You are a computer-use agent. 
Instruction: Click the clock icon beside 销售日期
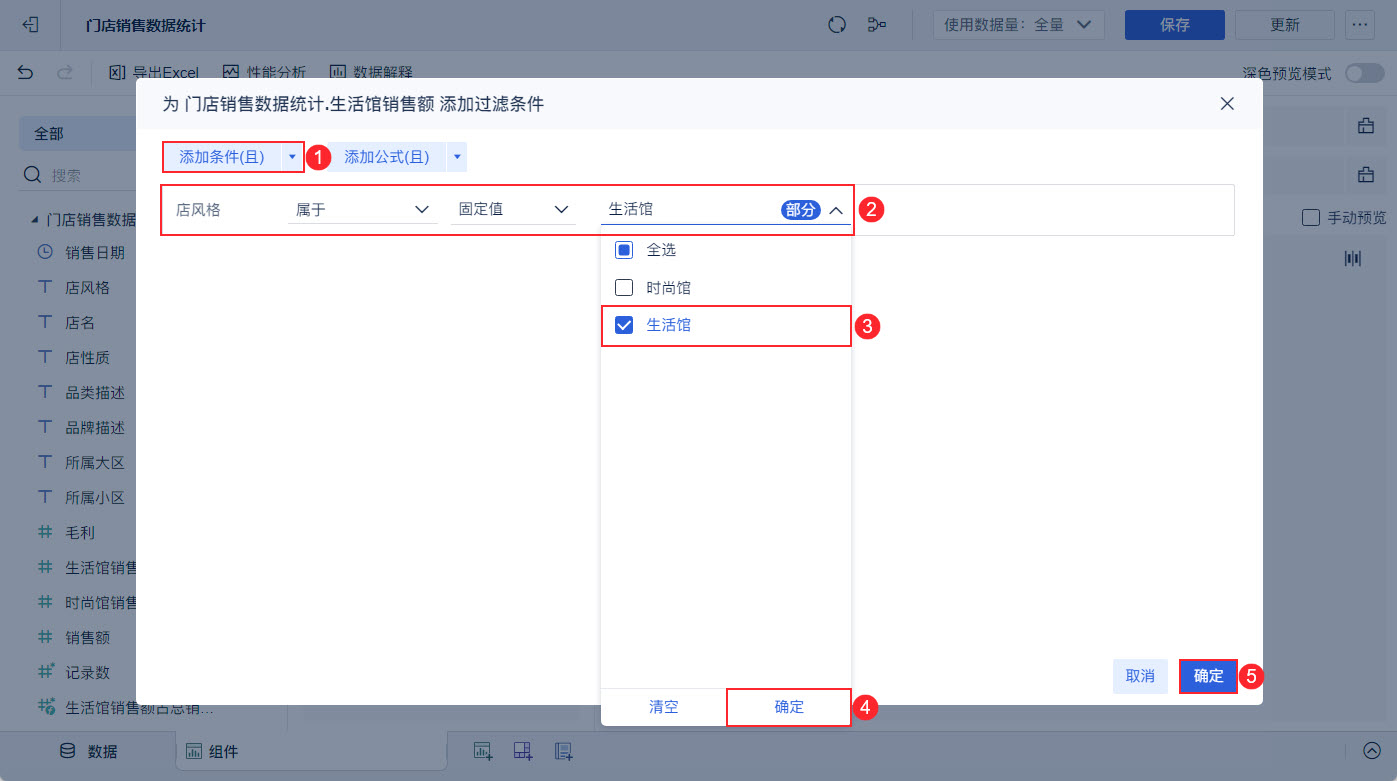tap(45, 252)
